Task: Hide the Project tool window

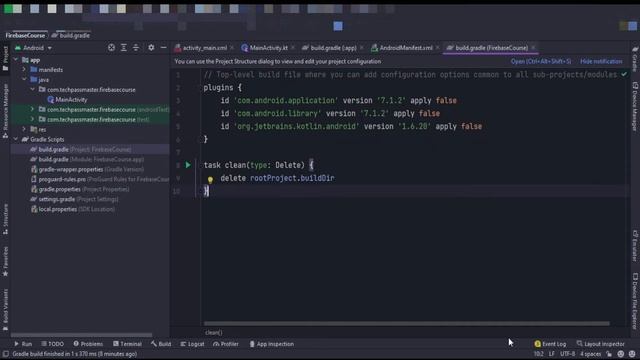Action: [x=163, y=48]
